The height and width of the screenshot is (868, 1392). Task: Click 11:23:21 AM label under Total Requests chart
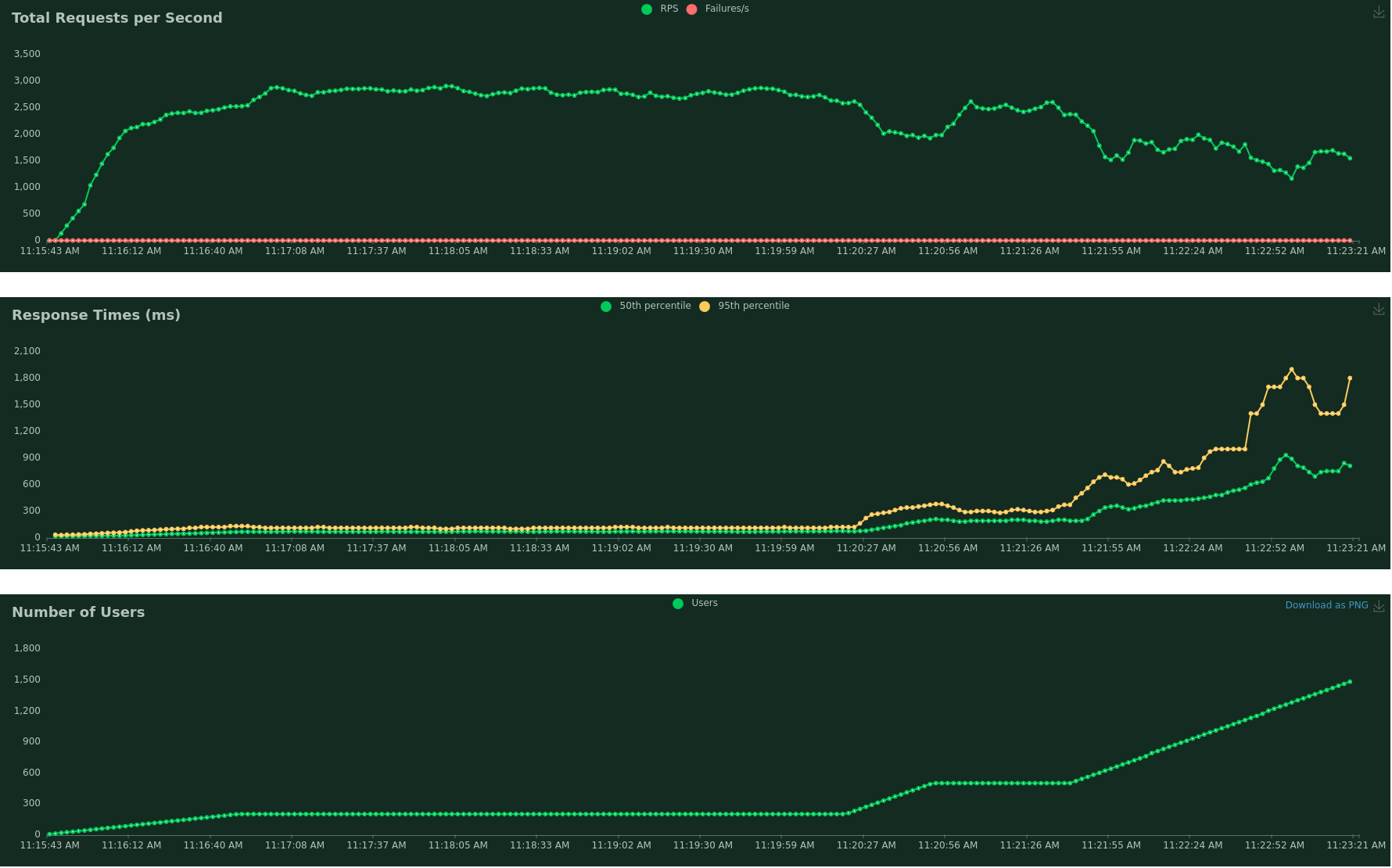[x=1356, y=251]
